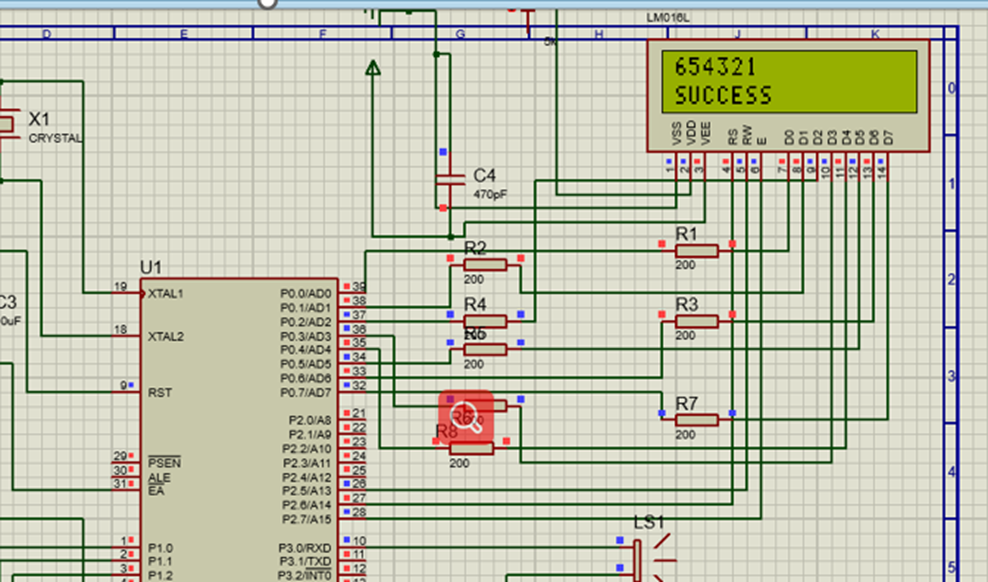
Task: Click the 'RST' pin label
Action: (x=159, y=392)
